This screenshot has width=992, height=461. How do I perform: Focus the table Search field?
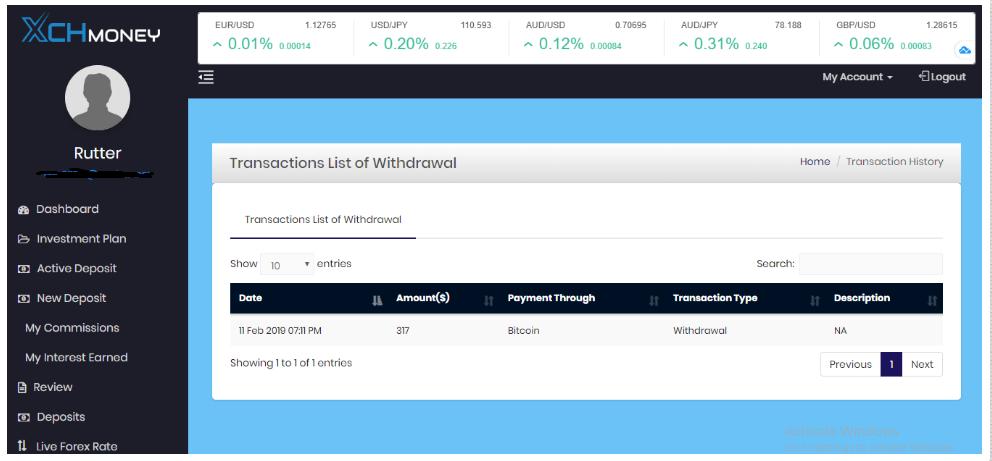click(x=871, y=264)
